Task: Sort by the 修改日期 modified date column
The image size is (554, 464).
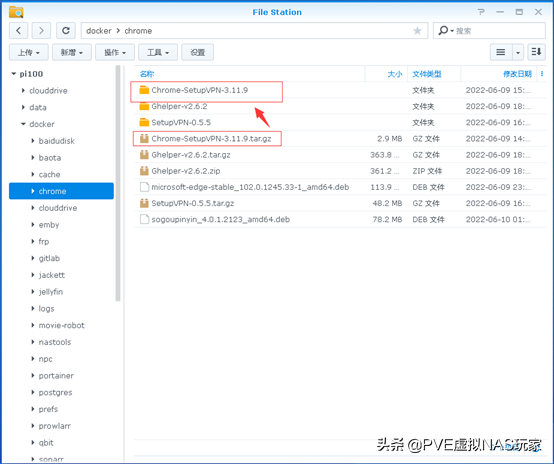Action: tap(517, 74)
